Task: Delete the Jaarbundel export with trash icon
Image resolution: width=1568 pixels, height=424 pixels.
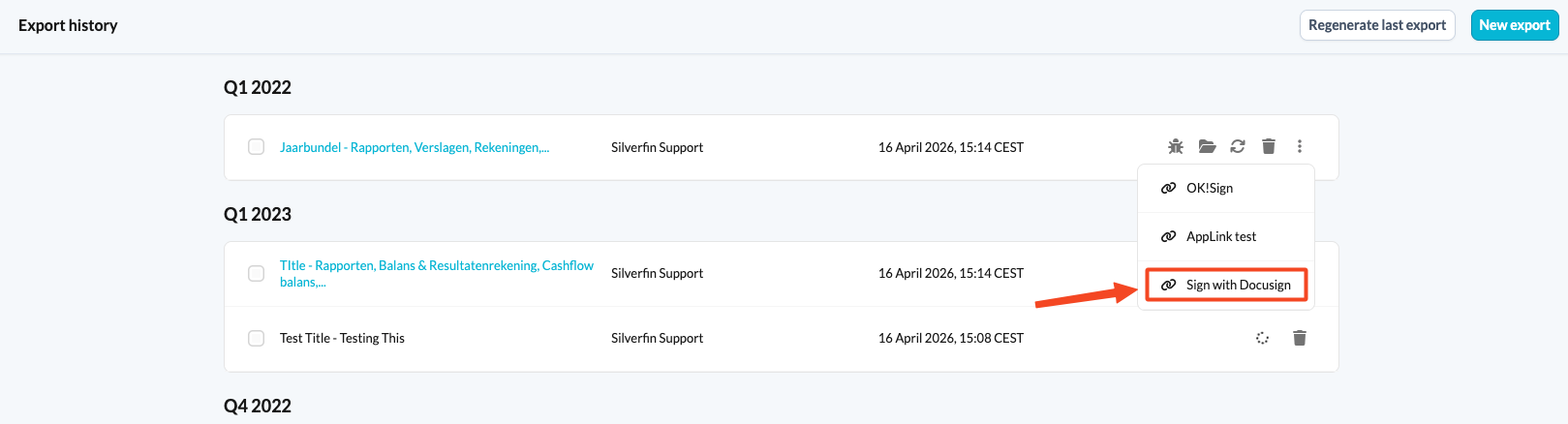Action: [x=1269, y=147]
